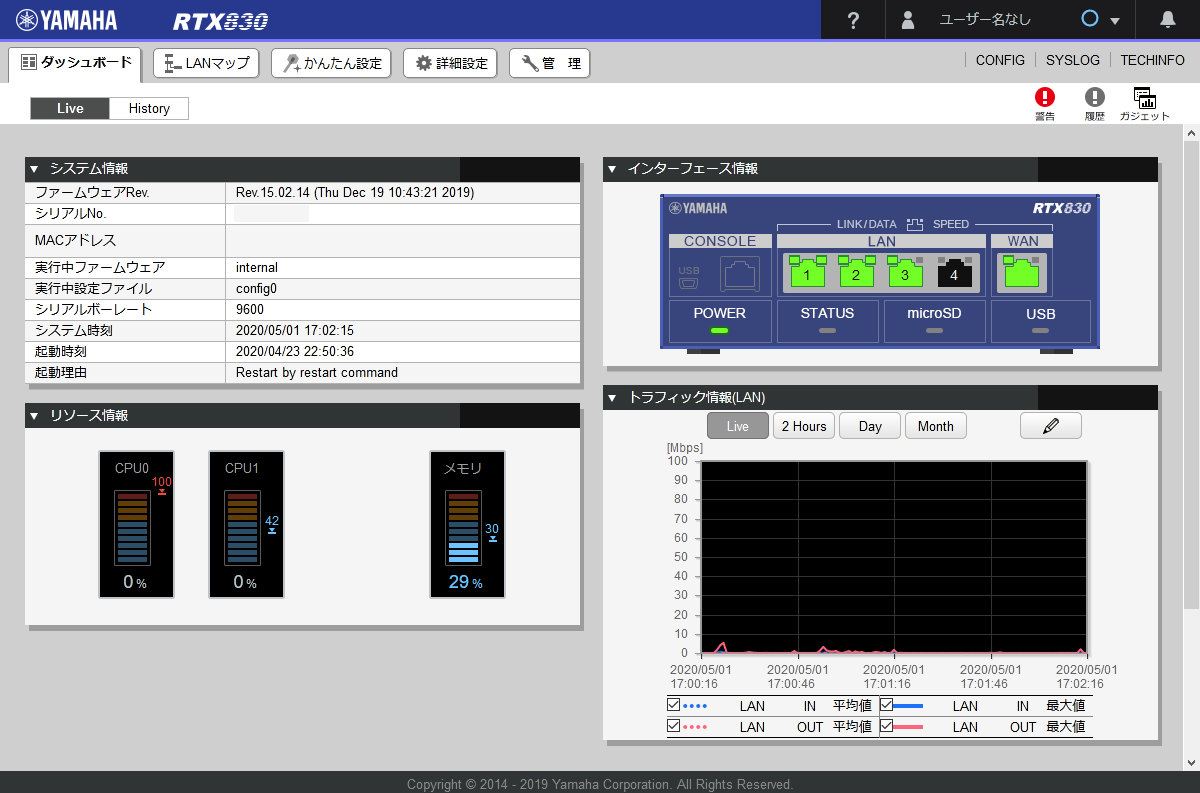Select the メモリ usage gauge
This screenshot has width=1200, height=793.
coord(467,524)
